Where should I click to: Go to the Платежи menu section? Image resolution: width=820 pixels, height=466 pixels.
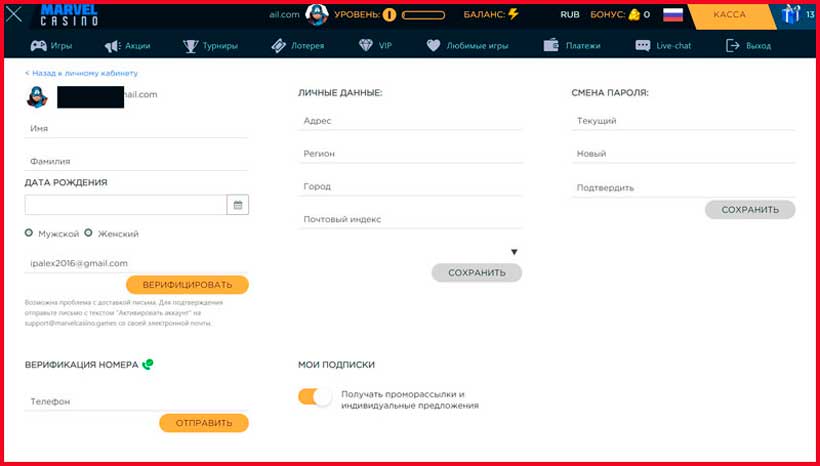pos(572,46)
